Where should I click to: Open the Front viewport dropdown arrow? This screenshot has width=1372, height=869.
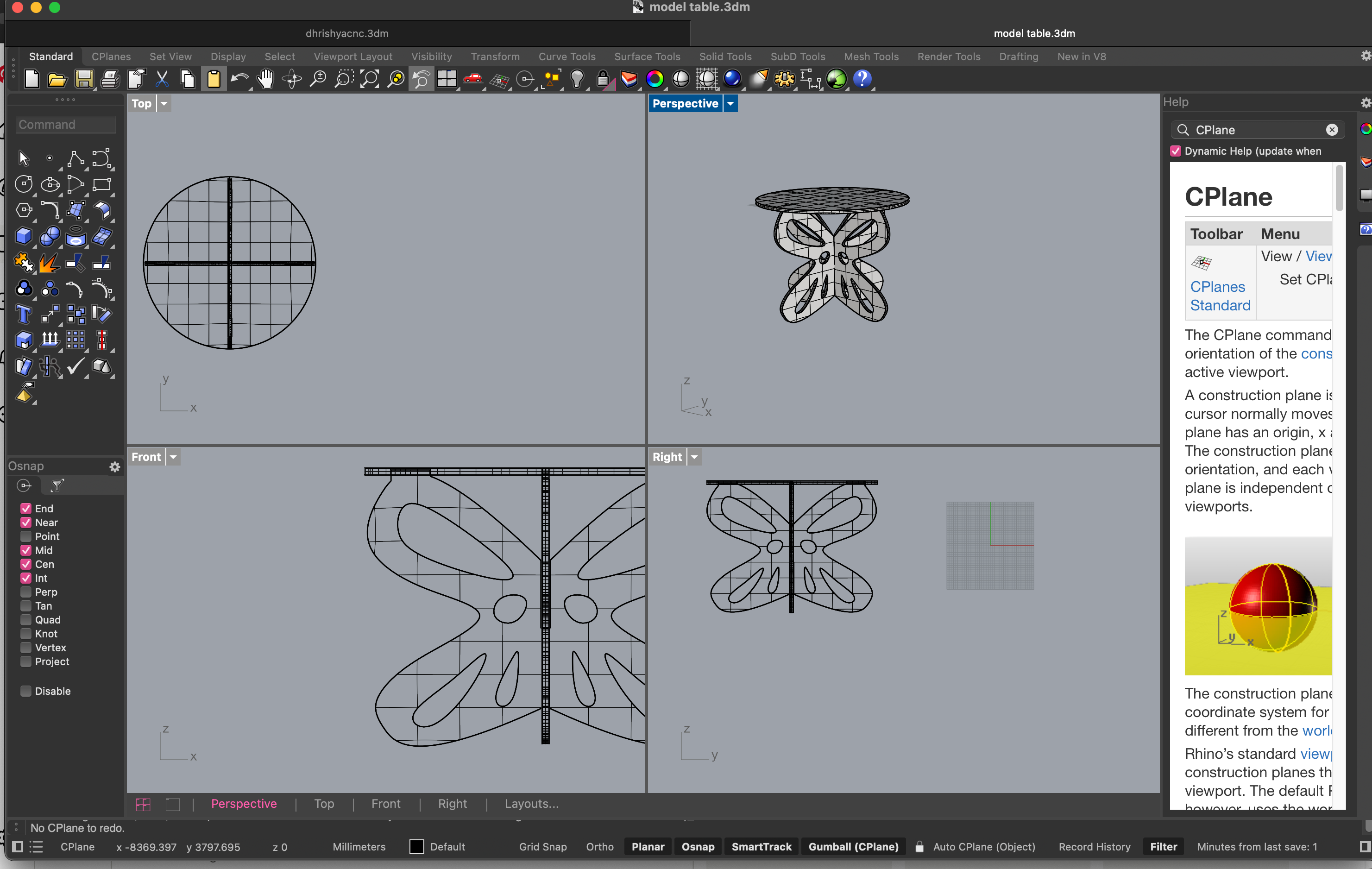tap(173, 457)
